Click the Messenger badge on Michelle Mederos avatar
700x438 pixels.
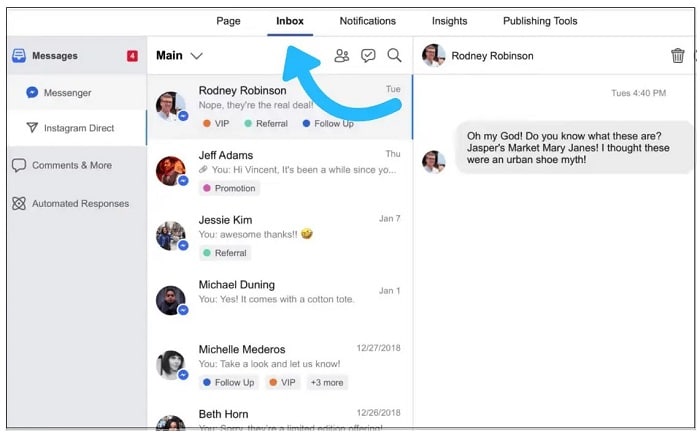(183, 375)
